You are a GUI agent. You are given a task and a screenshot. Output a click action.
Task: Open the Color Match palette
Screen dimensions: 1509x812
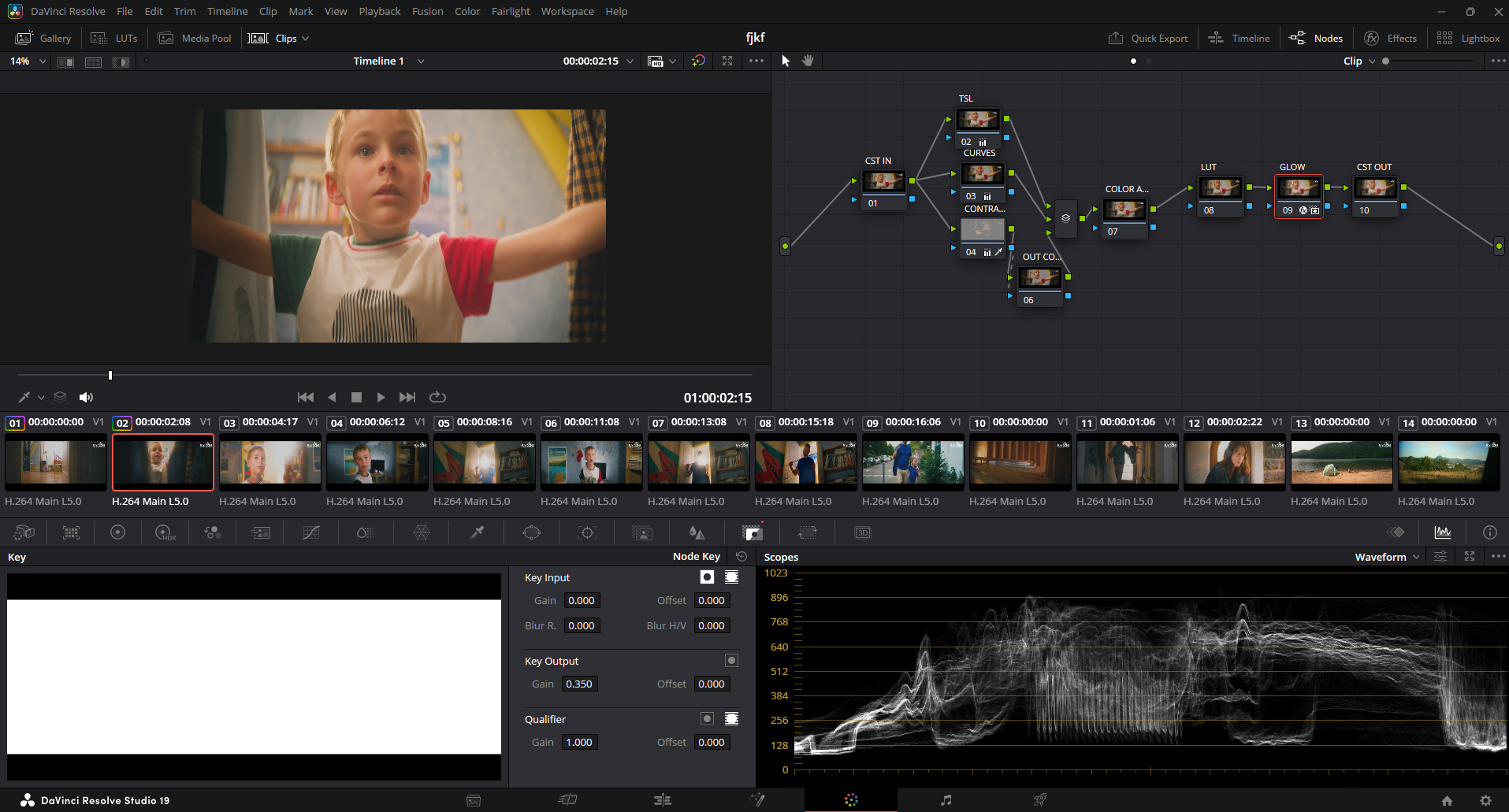pos(71,533)
